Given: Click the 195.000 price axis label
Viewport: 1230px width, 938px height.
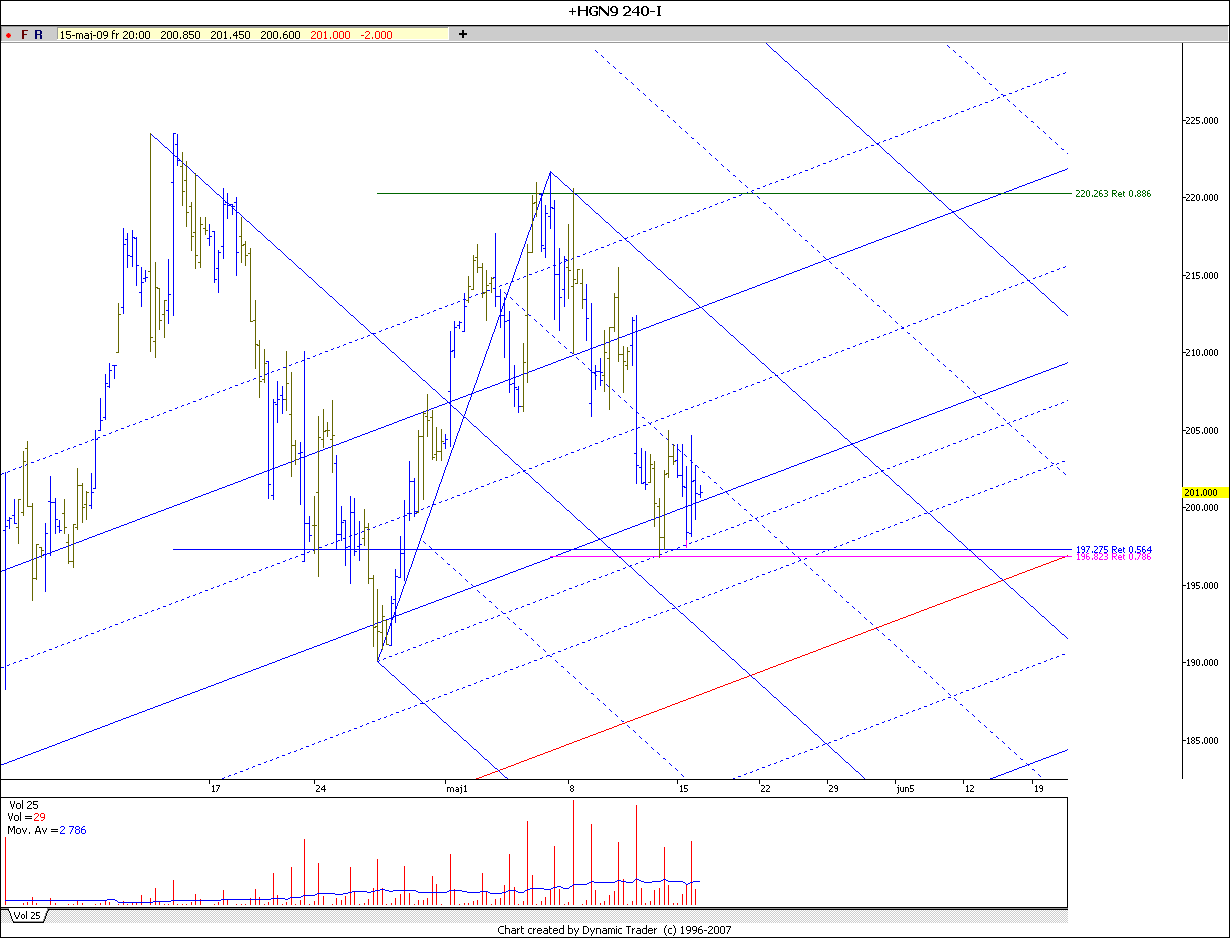Looking at the screenshot, I should pos(1200,585).
